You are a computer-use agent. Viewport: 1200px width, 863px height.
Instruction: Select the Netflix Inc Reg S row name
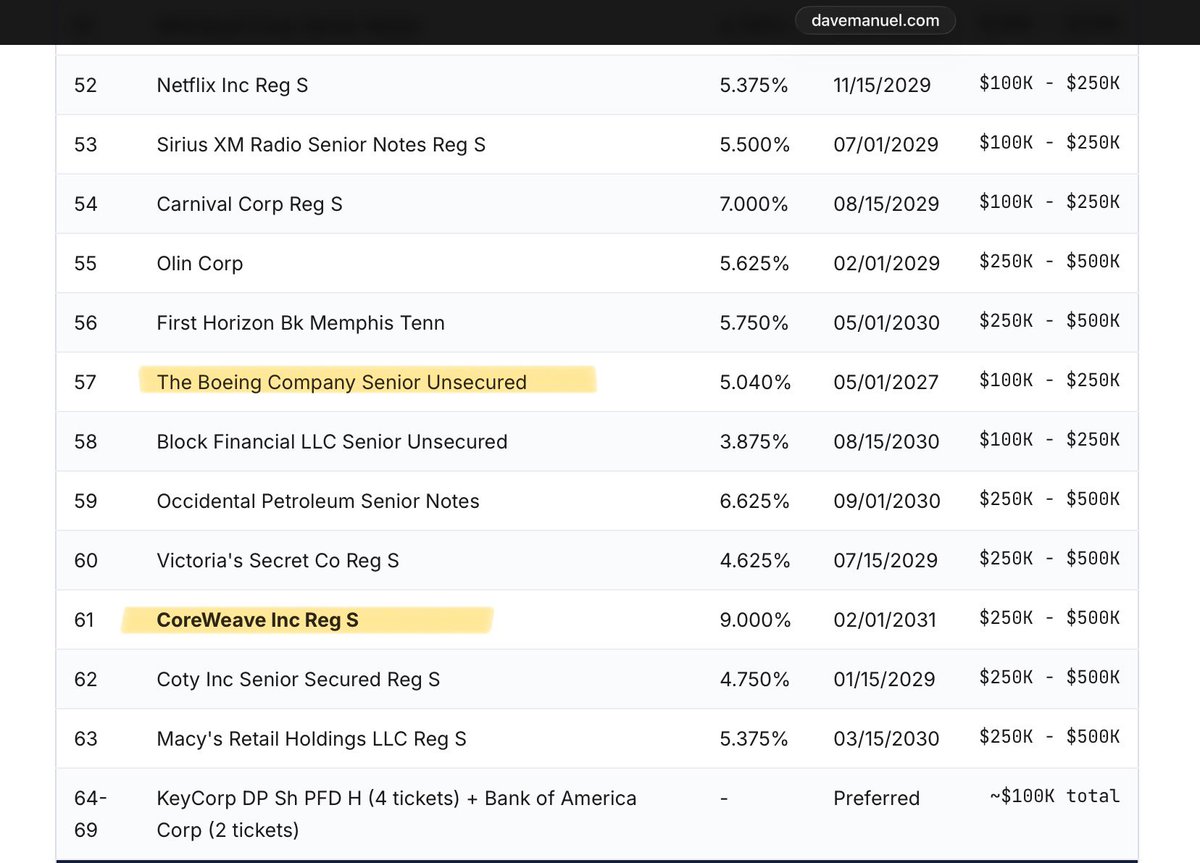232,85
